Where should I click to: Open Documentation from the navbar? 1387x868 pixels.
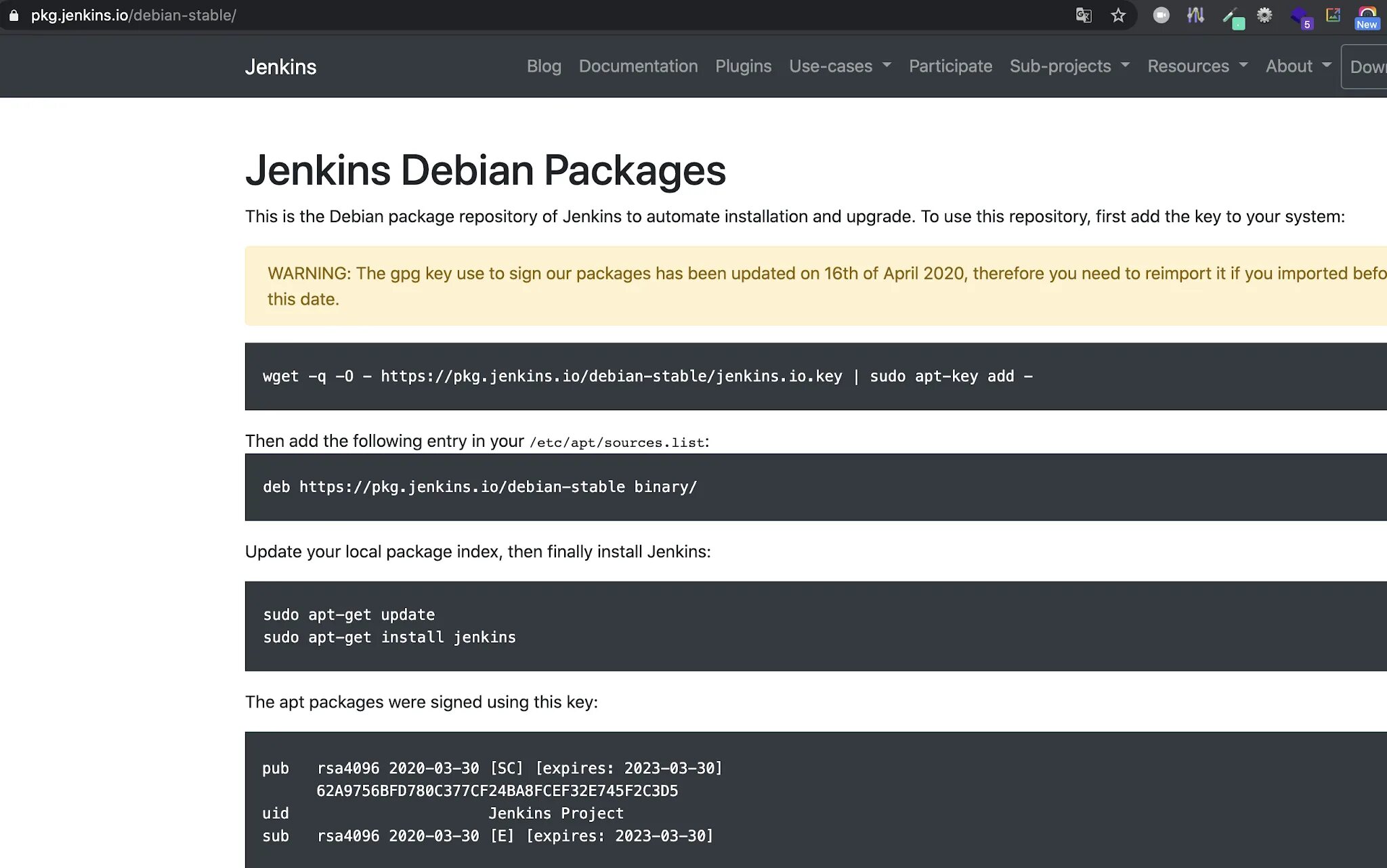coord(638,66)
